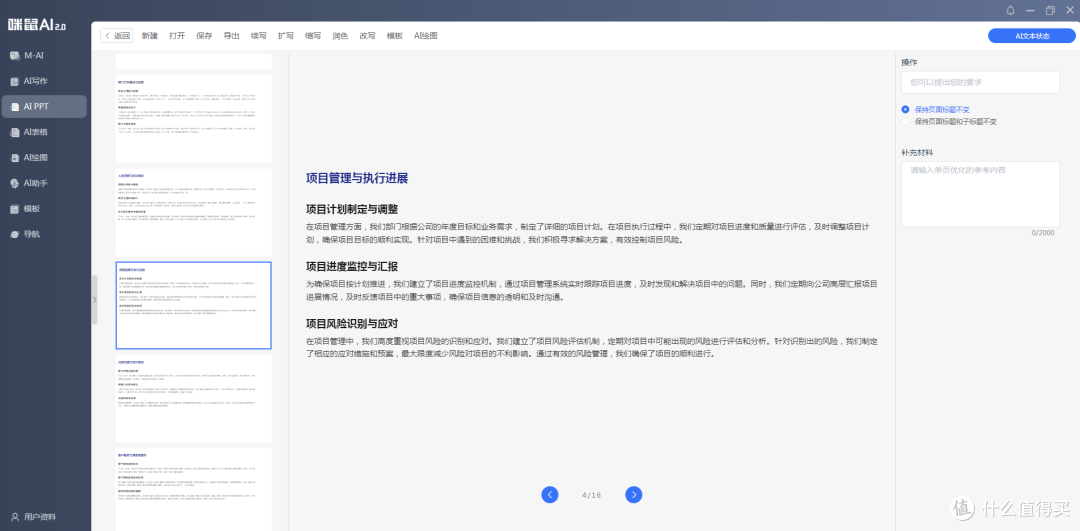
Task: Click 扩写 in the toolbar
Action: [x=286, y=36]
